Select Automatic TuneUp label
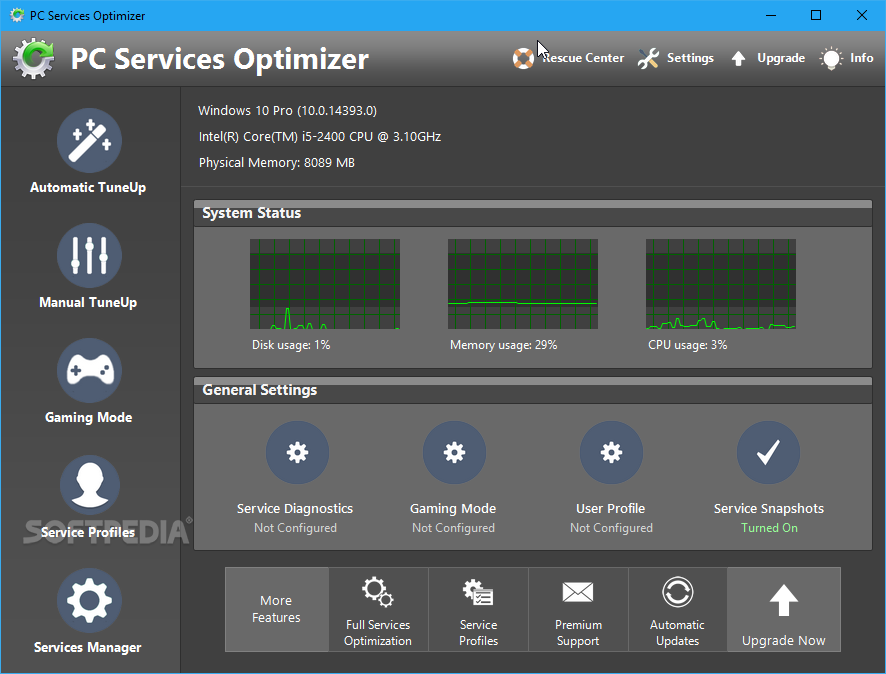 (x=88, y=188)
